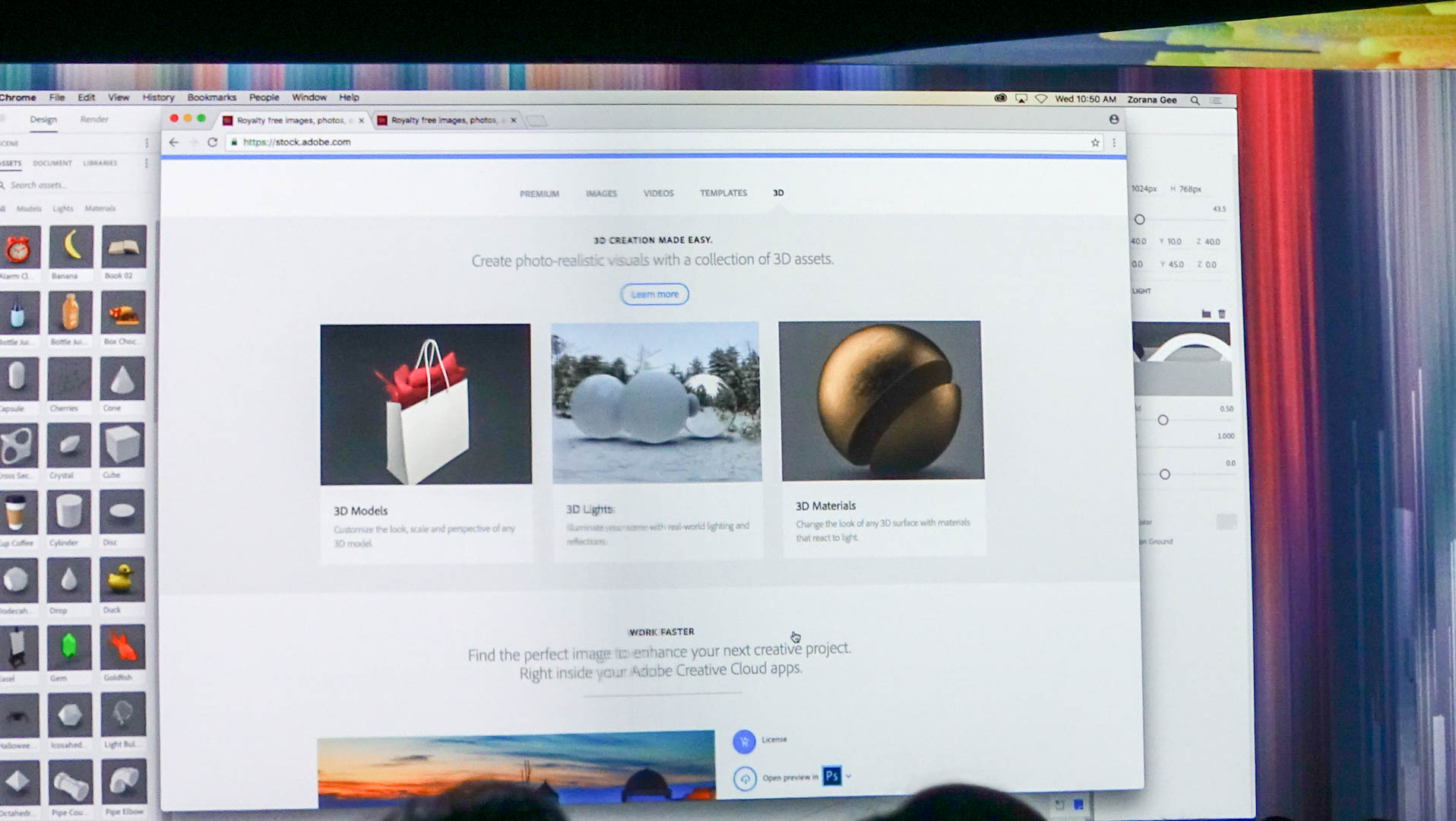
Task: Open the Bookmarks menu in menu bar
Action: tap(211, 97)
